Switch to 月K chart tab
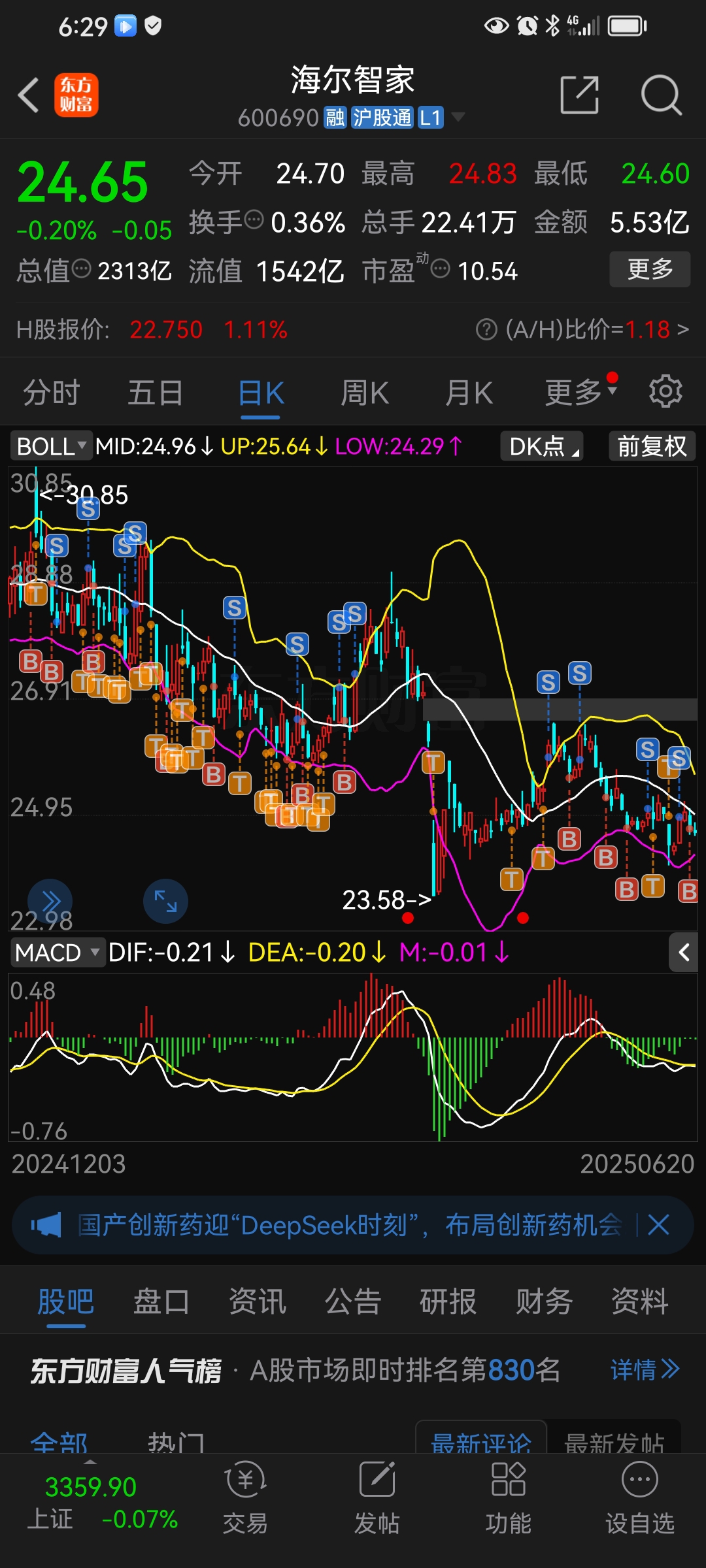The height and width of the screenshot is (1568, 706). coord(469,393)
